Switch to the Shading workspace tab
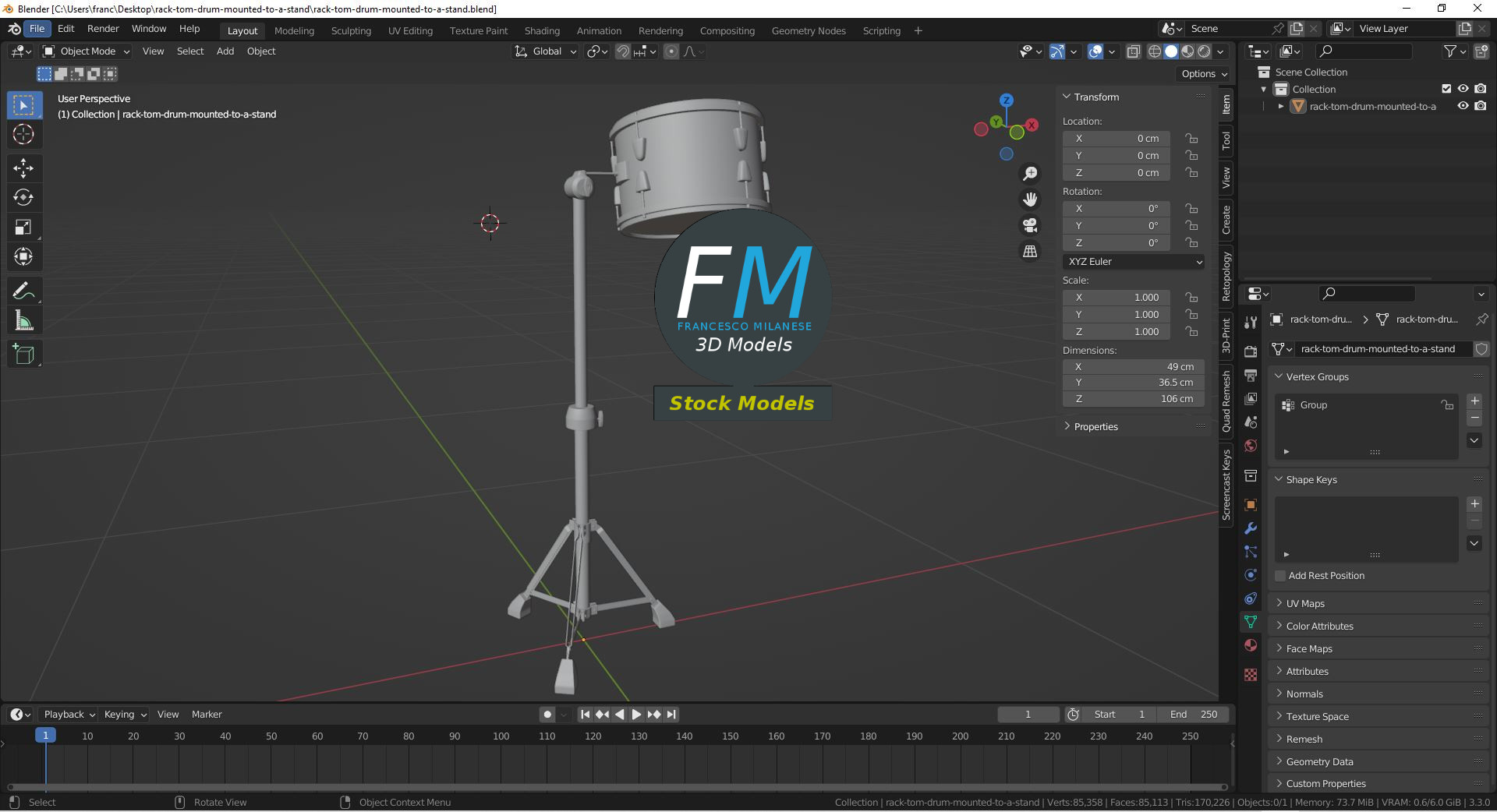 [542, 31]
